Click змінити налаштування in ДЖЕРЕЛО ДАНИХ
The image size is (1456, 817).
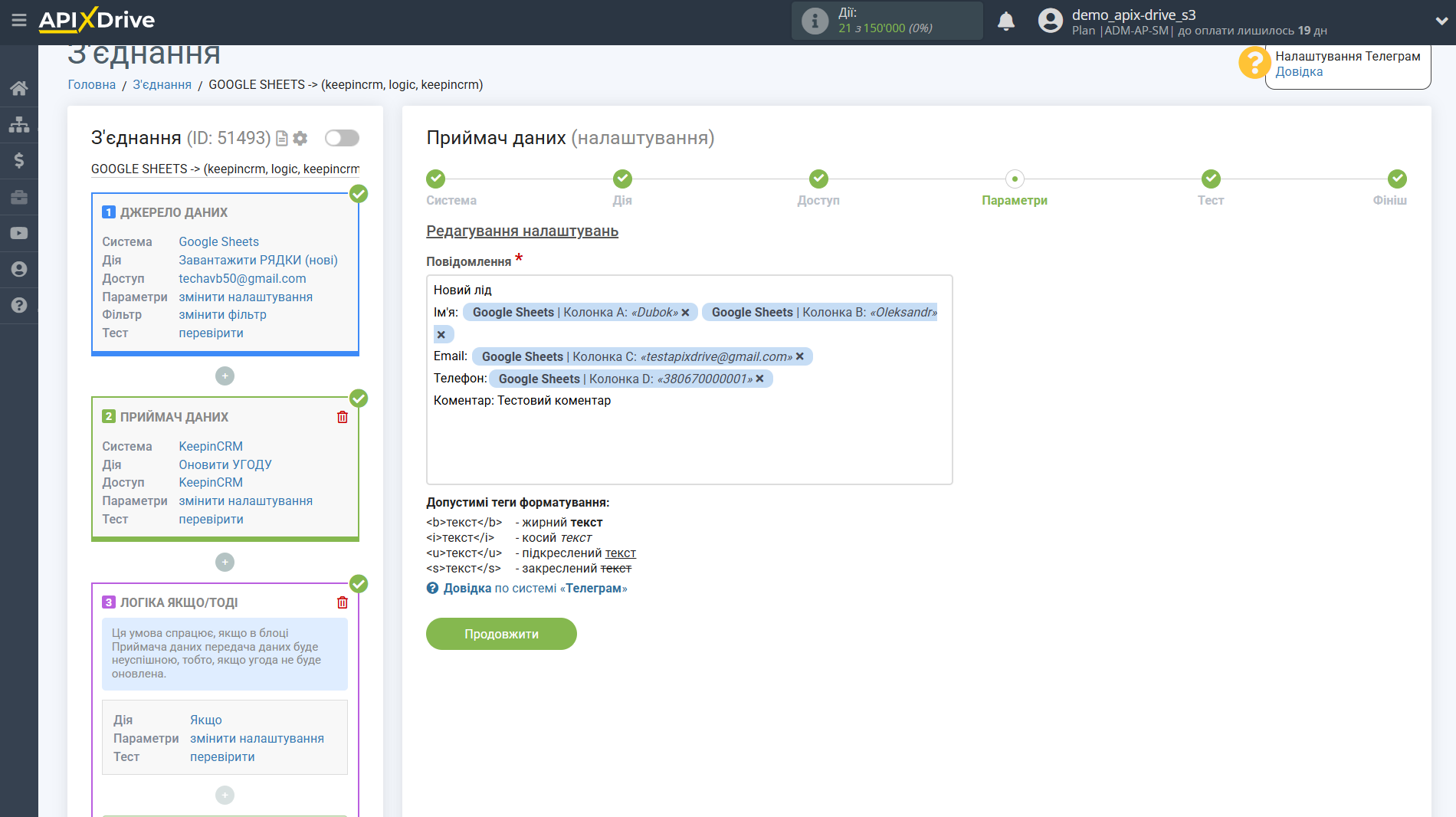coord(245,297)
